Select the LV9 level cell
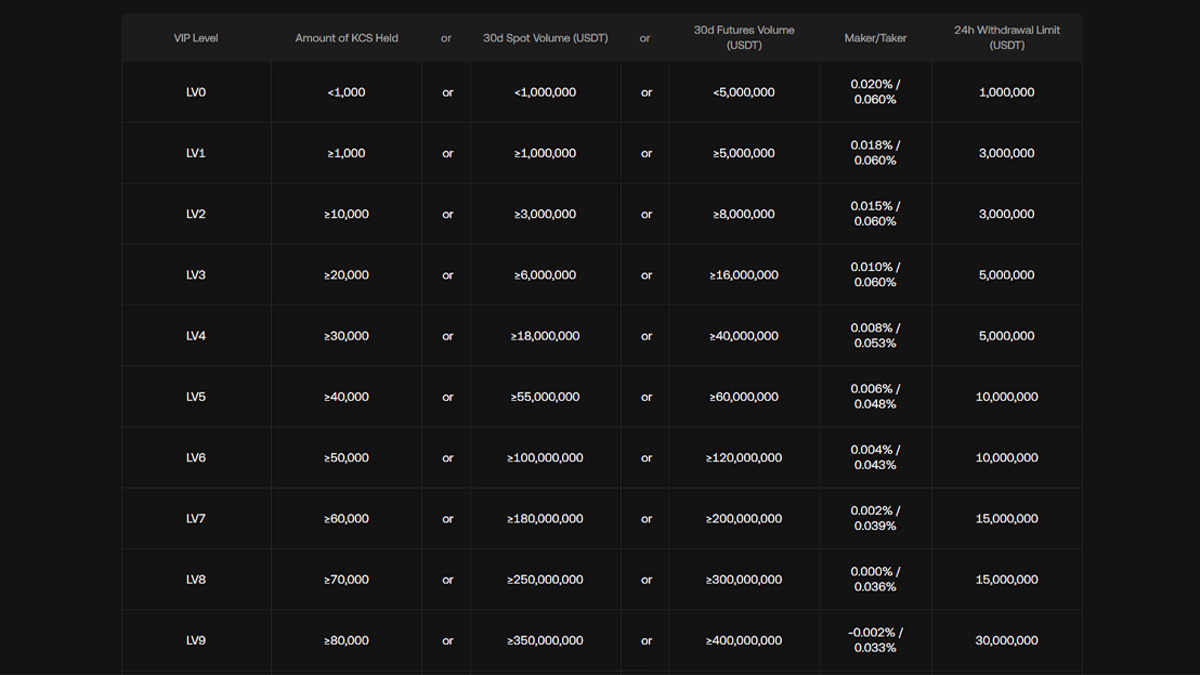This screenshot has width=1200, height=675. coord(196,640)
